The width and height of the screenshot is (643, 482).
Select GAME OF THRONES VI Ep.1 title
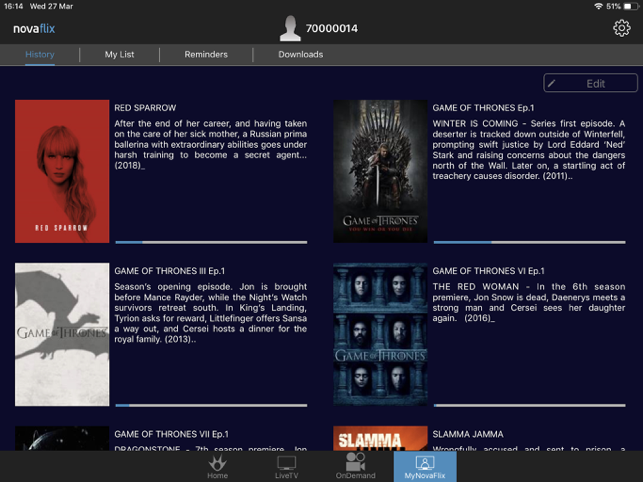click(x=488, y=271)
